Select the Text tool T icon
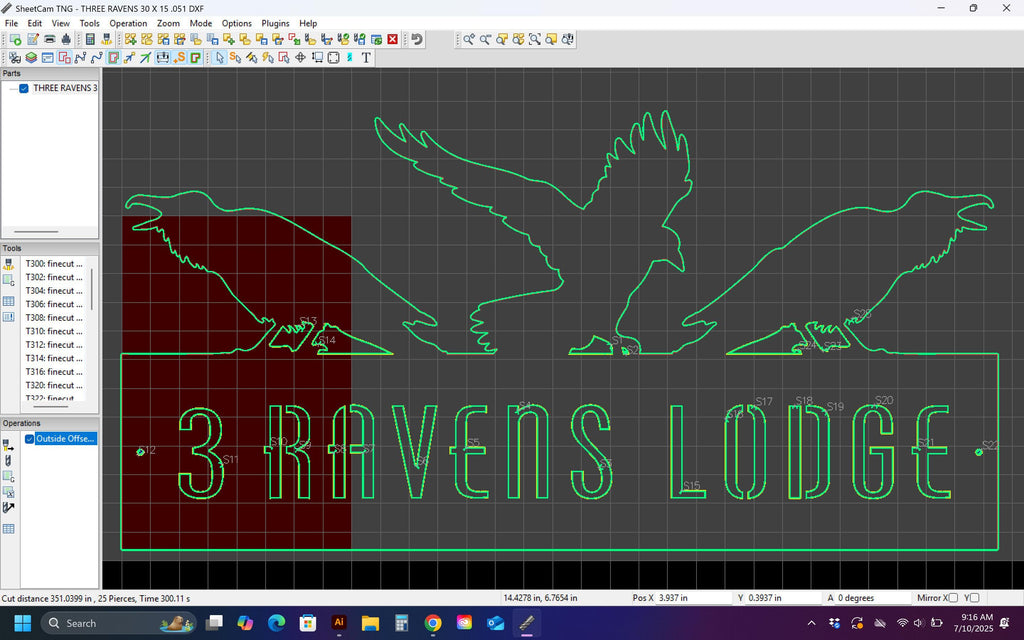1024x640 pixels. click(x=366, y=57)
